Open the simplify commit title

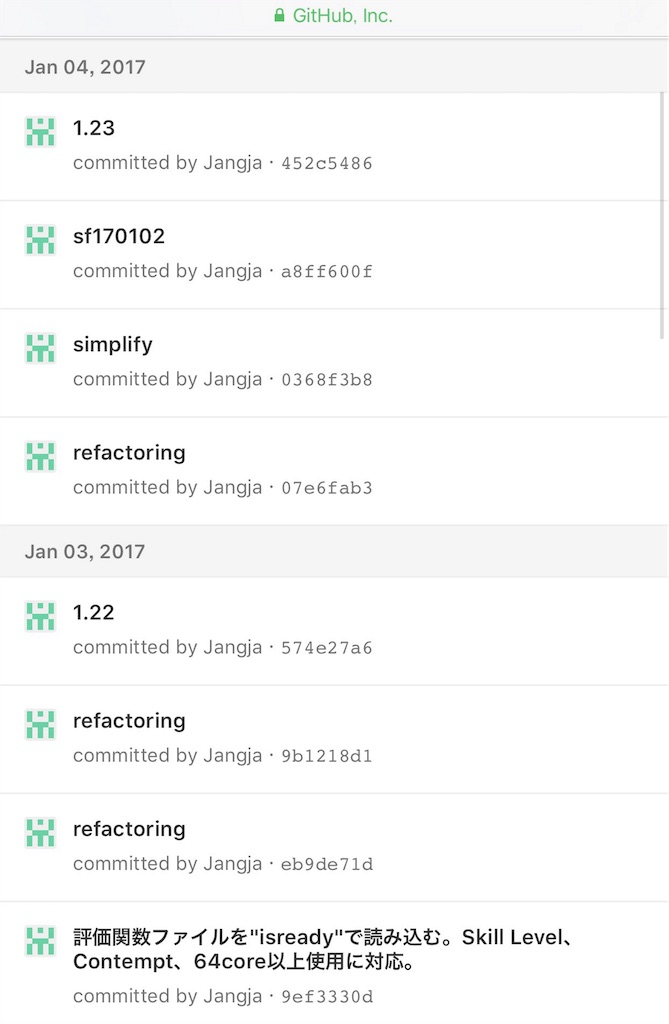coord(112,345)
